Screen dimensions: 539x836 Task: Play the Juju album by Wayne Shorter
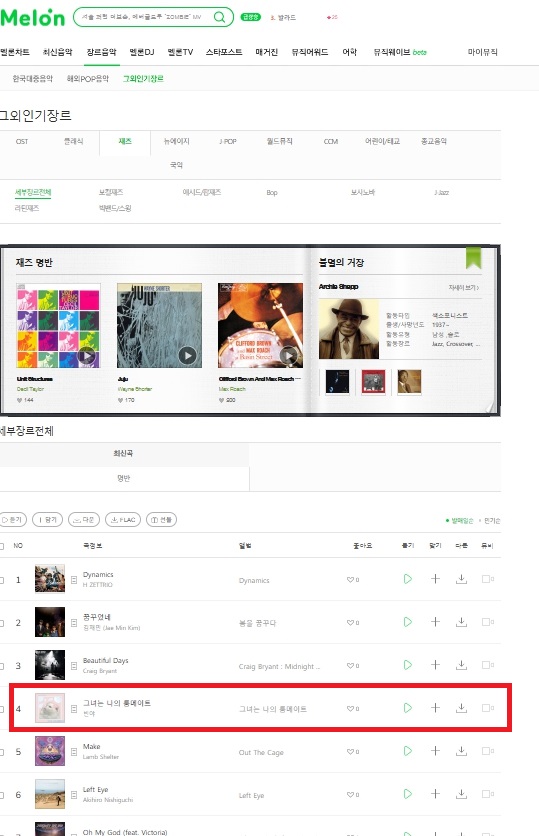pyautogui.click(x=187, y=356)
